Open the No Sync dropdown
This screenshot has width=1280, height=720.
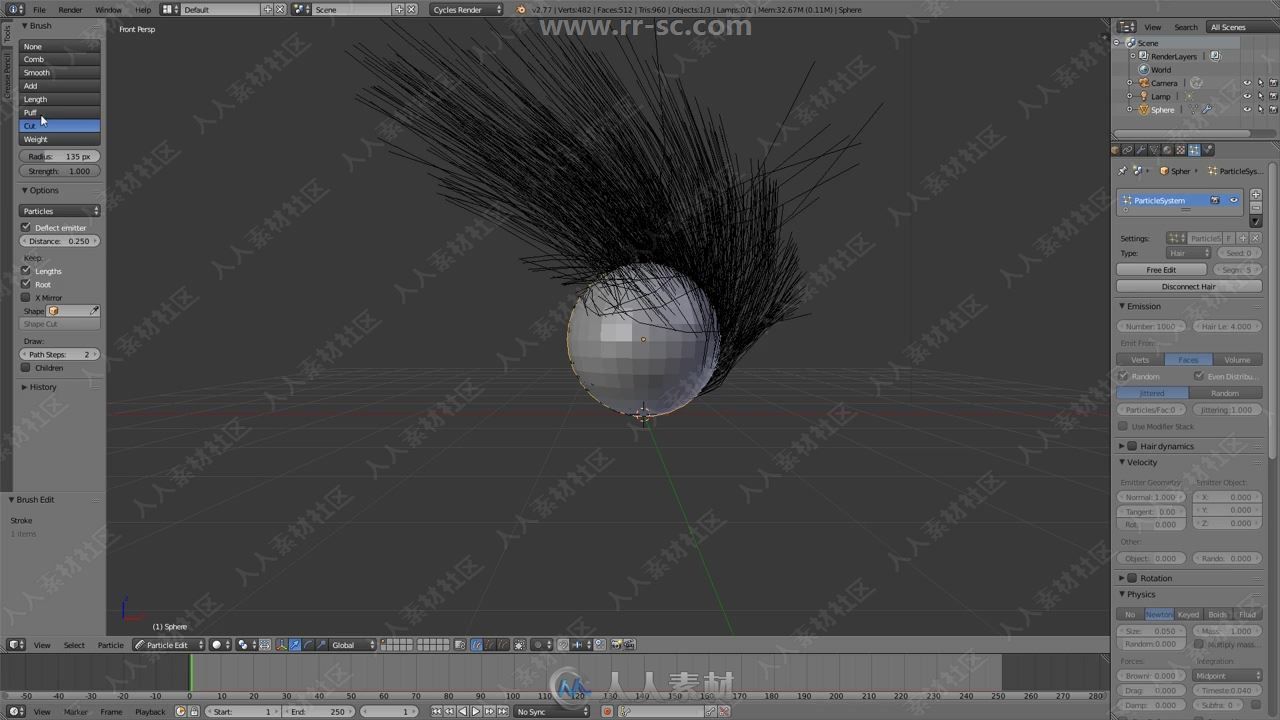point(553,712)
